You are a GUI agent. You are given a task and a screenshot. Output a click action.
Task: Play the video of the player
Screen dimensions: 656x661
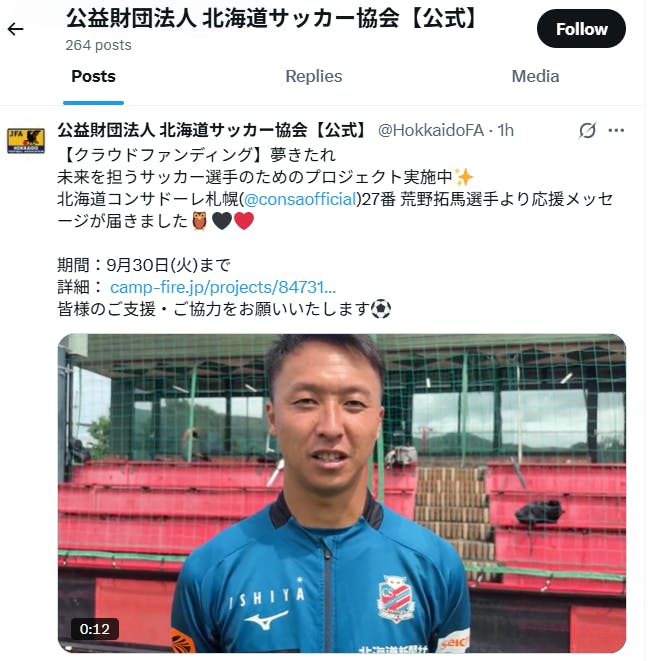coord(341,492)
